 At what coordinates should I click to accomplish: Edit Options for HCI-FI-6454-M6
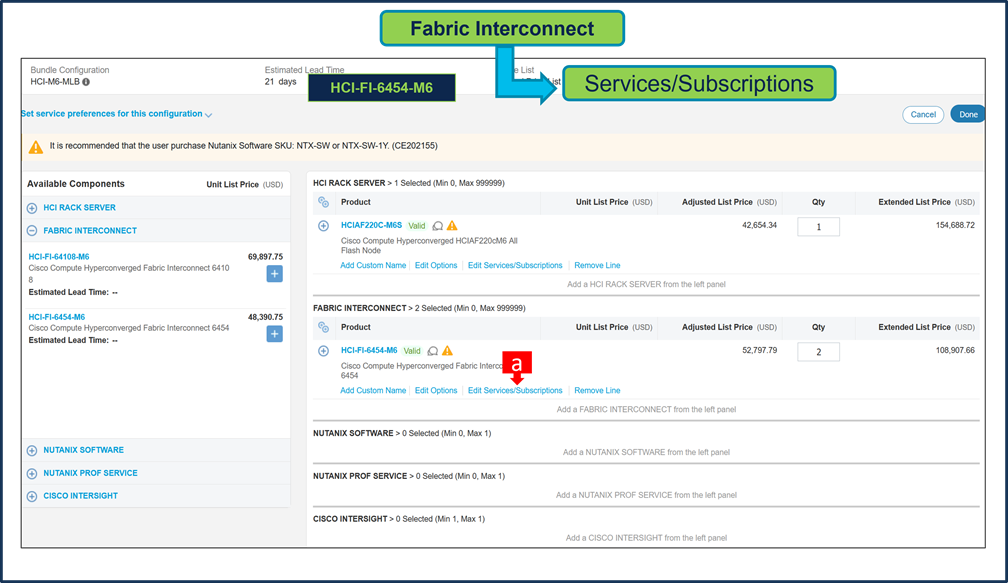436,391
